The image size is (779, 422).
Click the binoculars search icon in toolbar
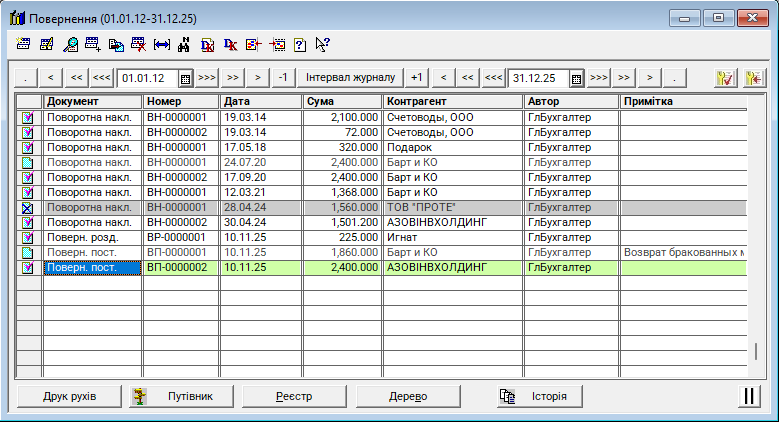(x=184, y=44)
